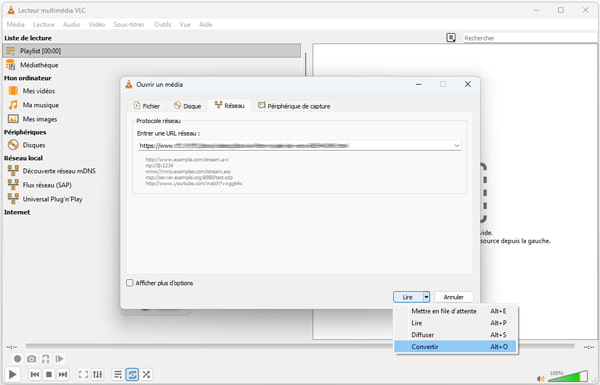Mute audio via speaker icon
This screenshot has height=385, width=600.
[x=541, y=378]
